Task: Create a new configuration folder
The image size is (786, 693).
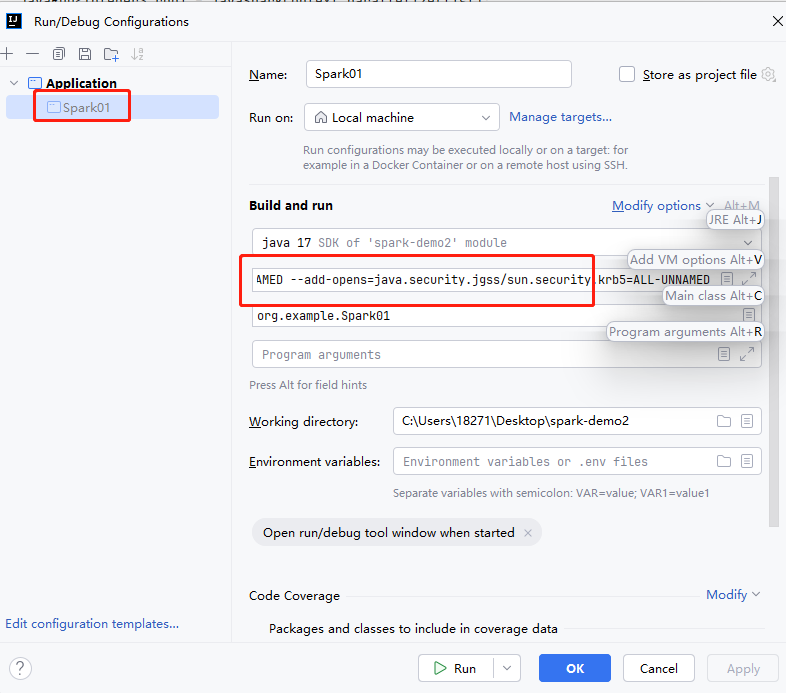Action: (x=111, y=54)
